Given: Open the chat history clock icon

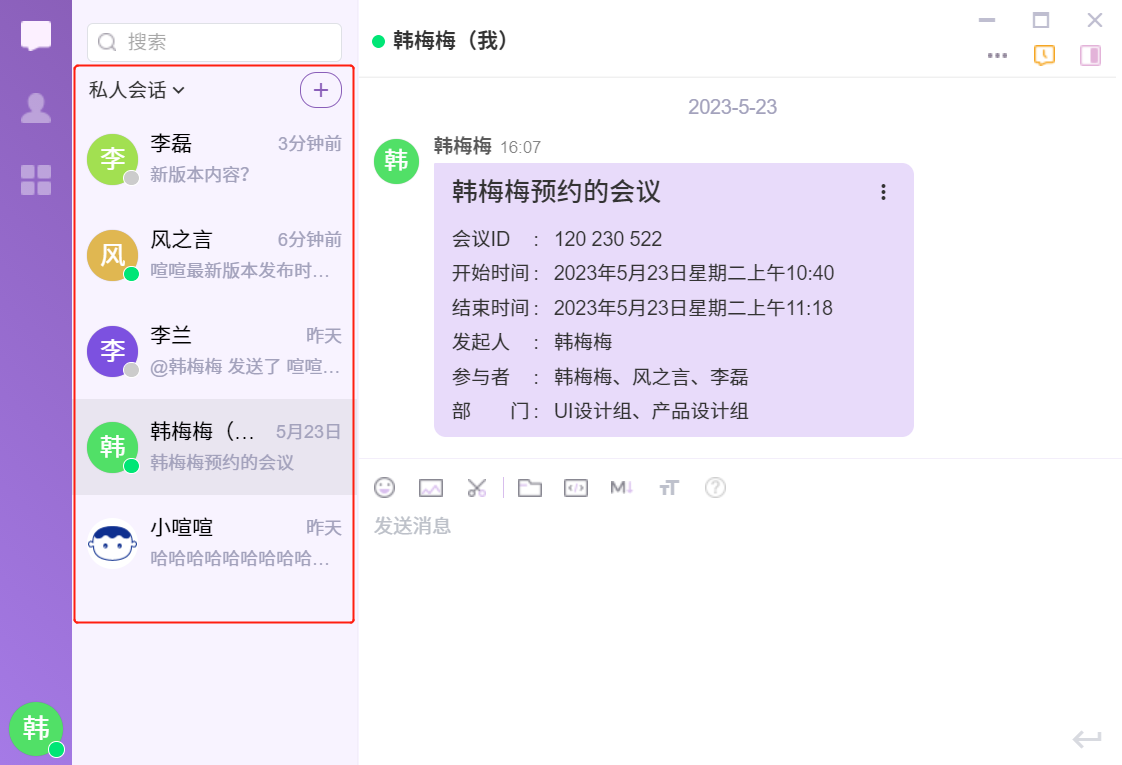Looking at the screenshot, I should [1044, 55].
